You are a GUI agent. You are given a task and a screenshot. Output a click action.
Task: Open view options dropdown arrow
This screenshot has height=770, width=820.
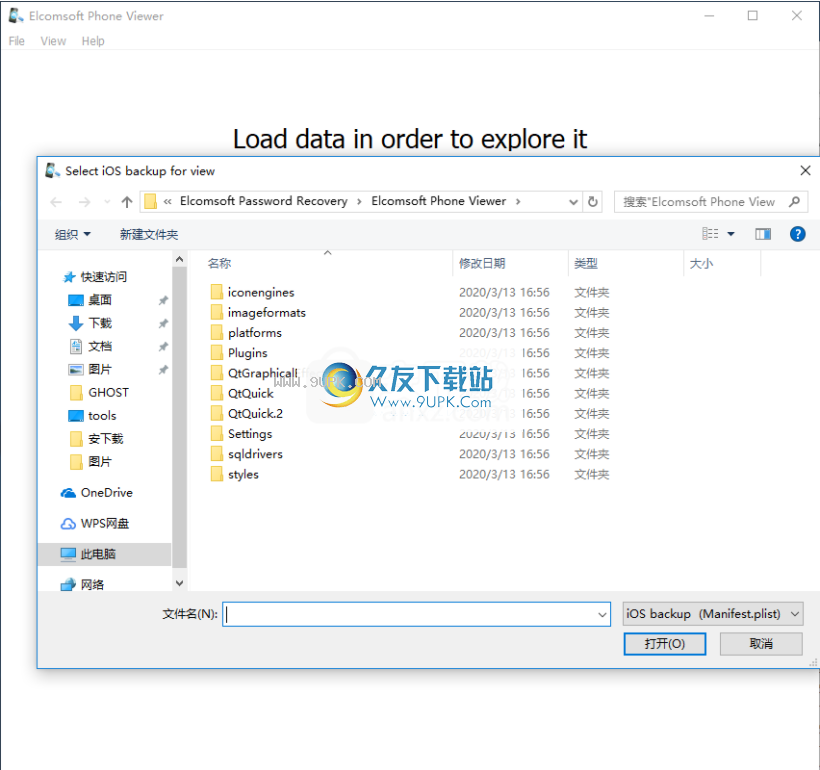[731, 234]
